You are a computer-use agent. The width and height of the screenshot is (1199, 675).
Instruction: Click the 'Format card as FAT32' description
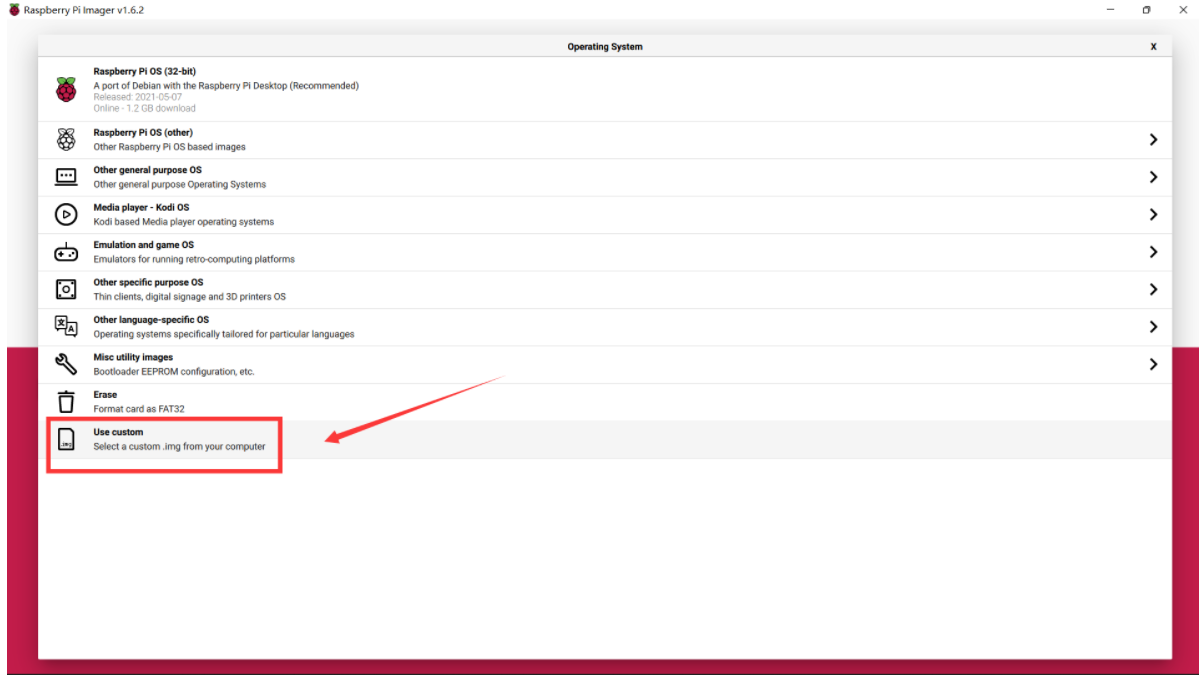point(138,409)
